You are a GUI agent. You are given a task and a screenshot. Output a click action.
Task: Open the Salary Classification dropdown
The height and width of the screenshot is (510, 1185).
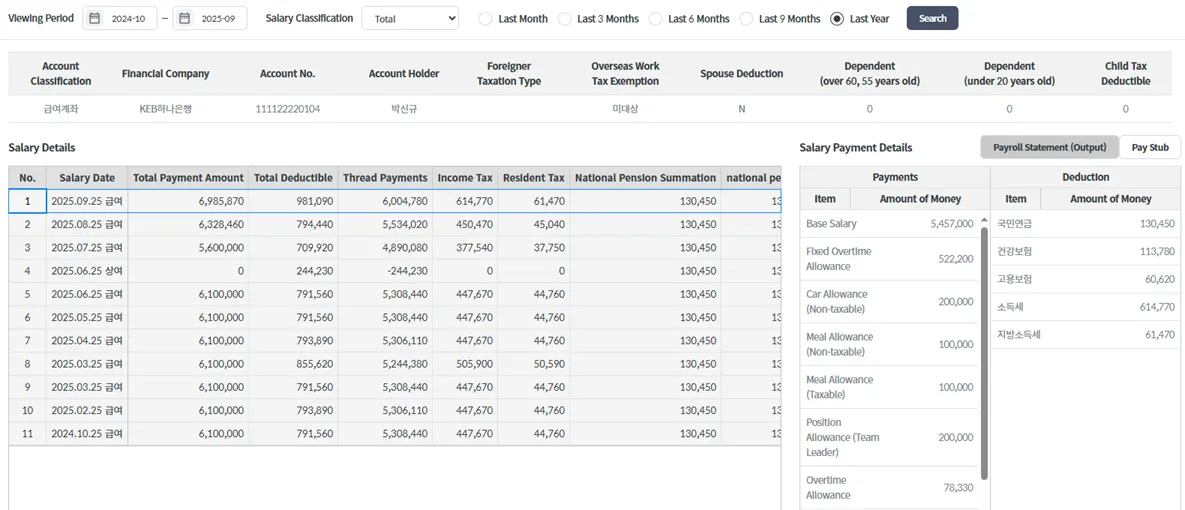[x=410, y=19]
